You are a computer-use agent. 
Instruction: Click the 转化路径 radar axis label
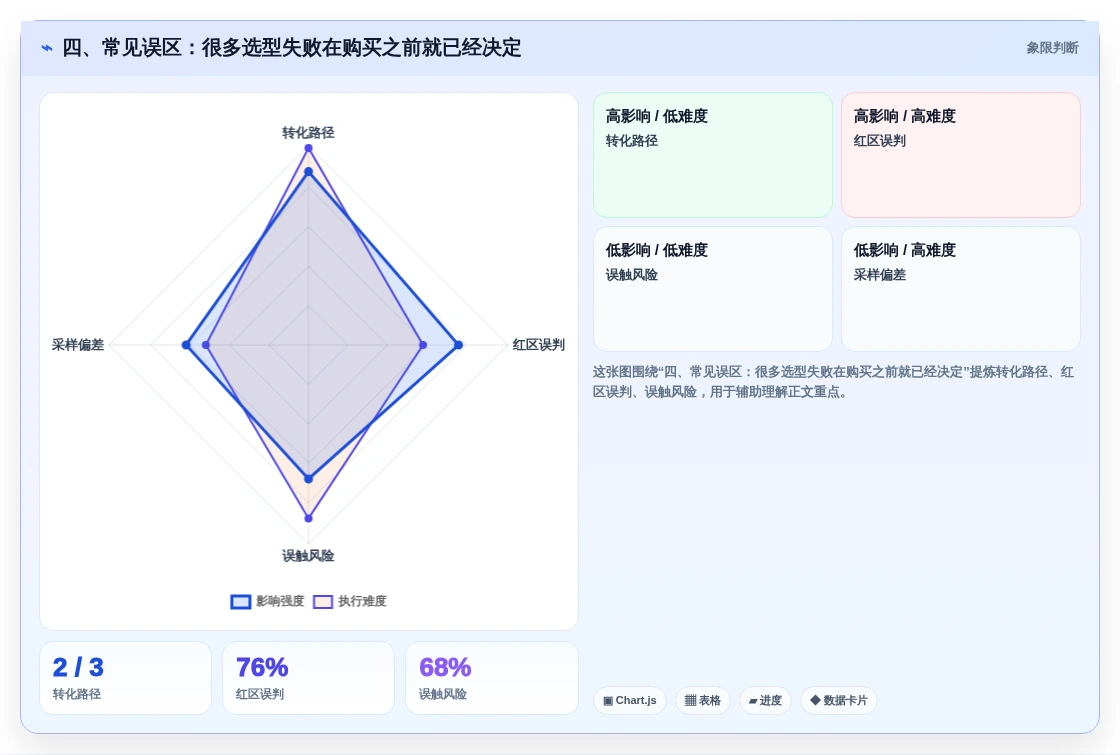pyautogui.click(x=308, y=133)
